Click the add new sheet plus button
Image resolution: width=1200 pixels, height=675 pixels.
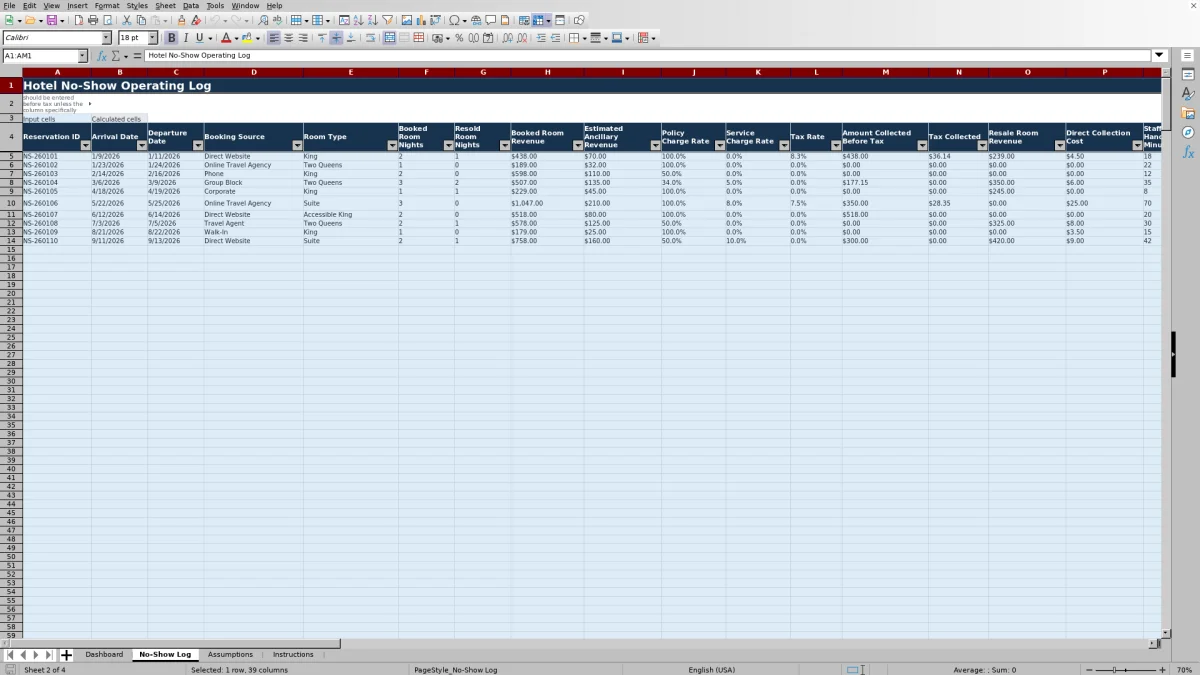tap(66, 655)
